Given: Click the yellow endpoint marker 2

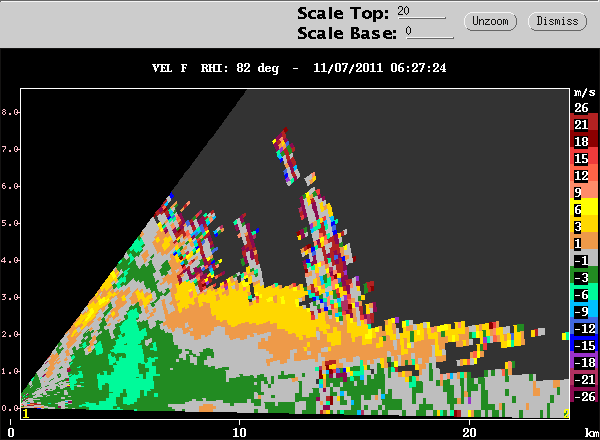Looking at the screenshot, I should (x=566, y=414).
